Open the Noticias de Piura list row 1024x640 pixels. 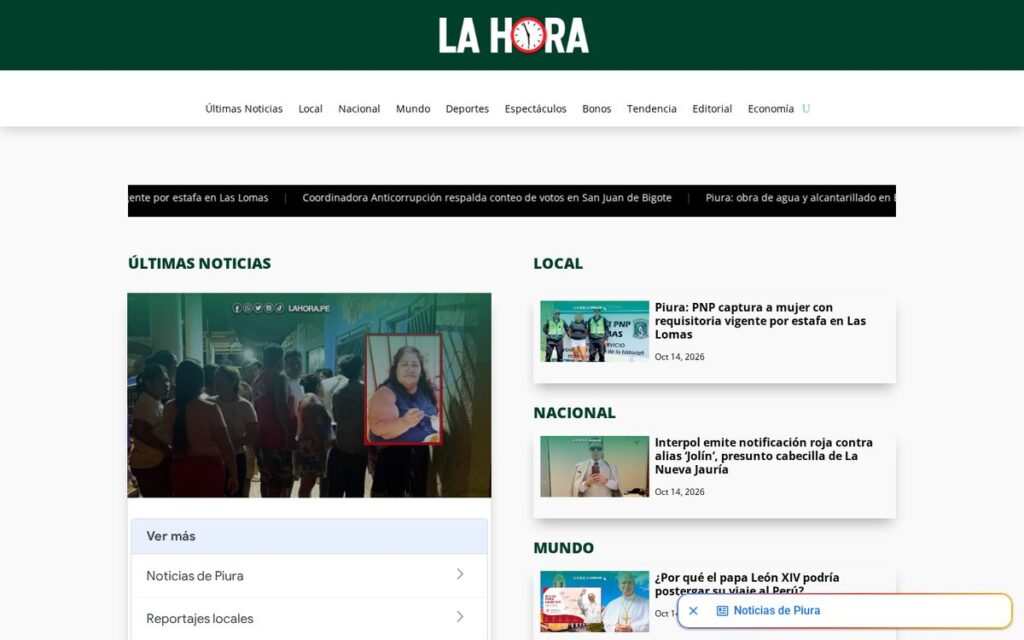pyautogui.click(x=309, y=575)
